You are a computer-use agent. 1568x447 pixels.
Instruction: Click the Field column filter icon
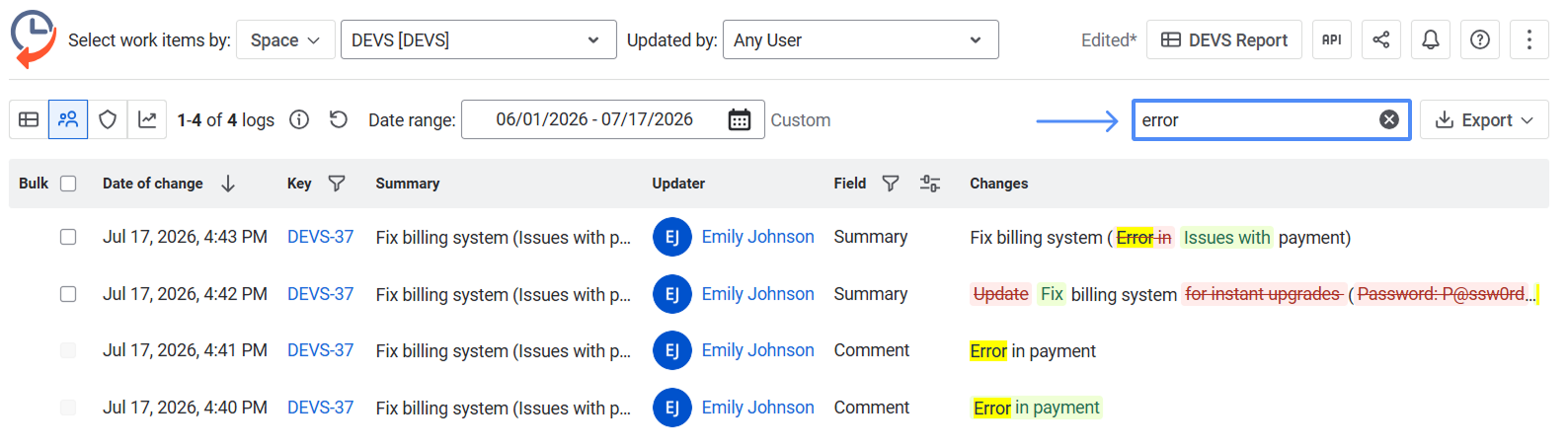click(x=890, y=184)
